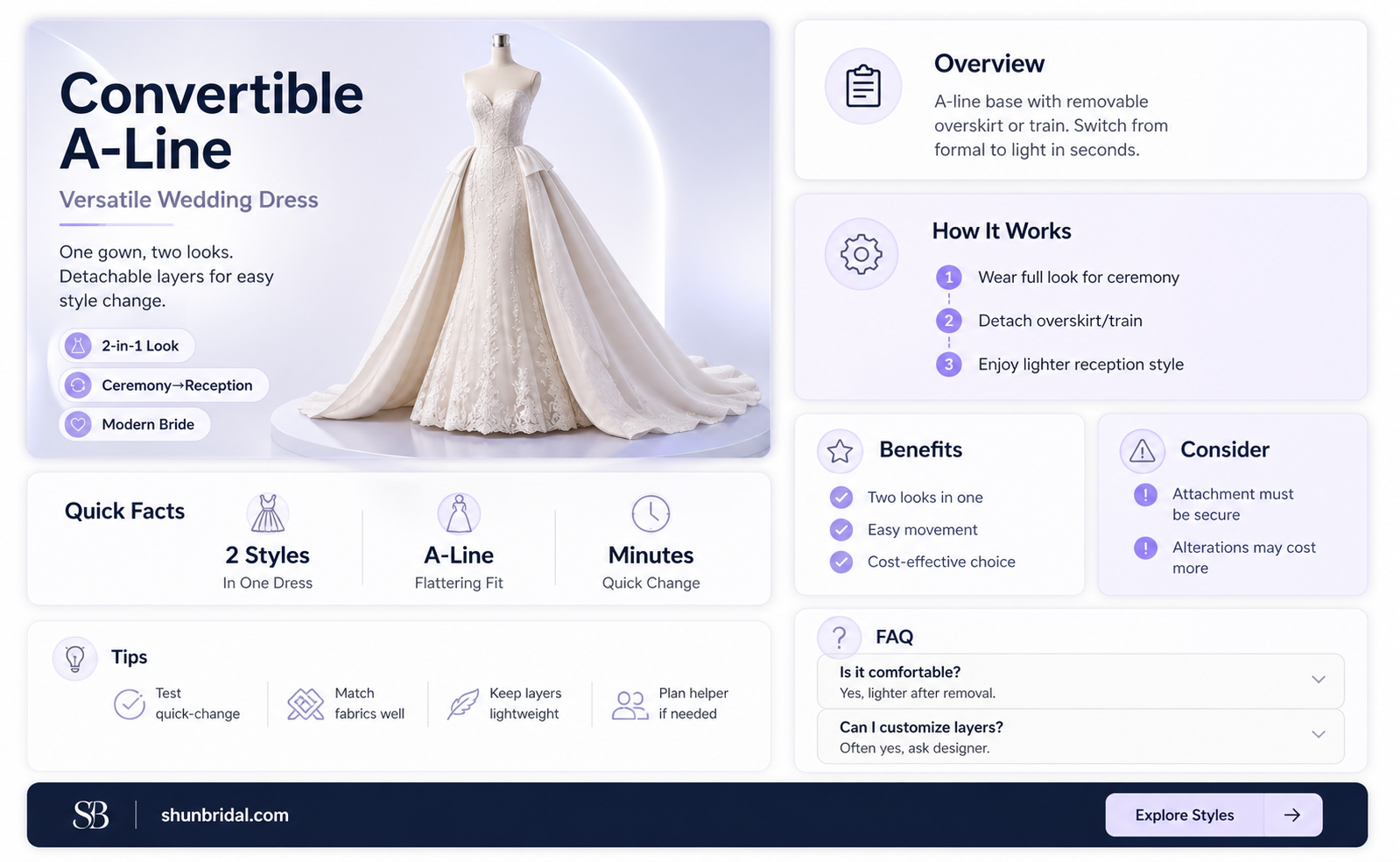Click the people icon by Plan helper if needed
Viewport: 1400px width, 862px height.
(630, 704)
